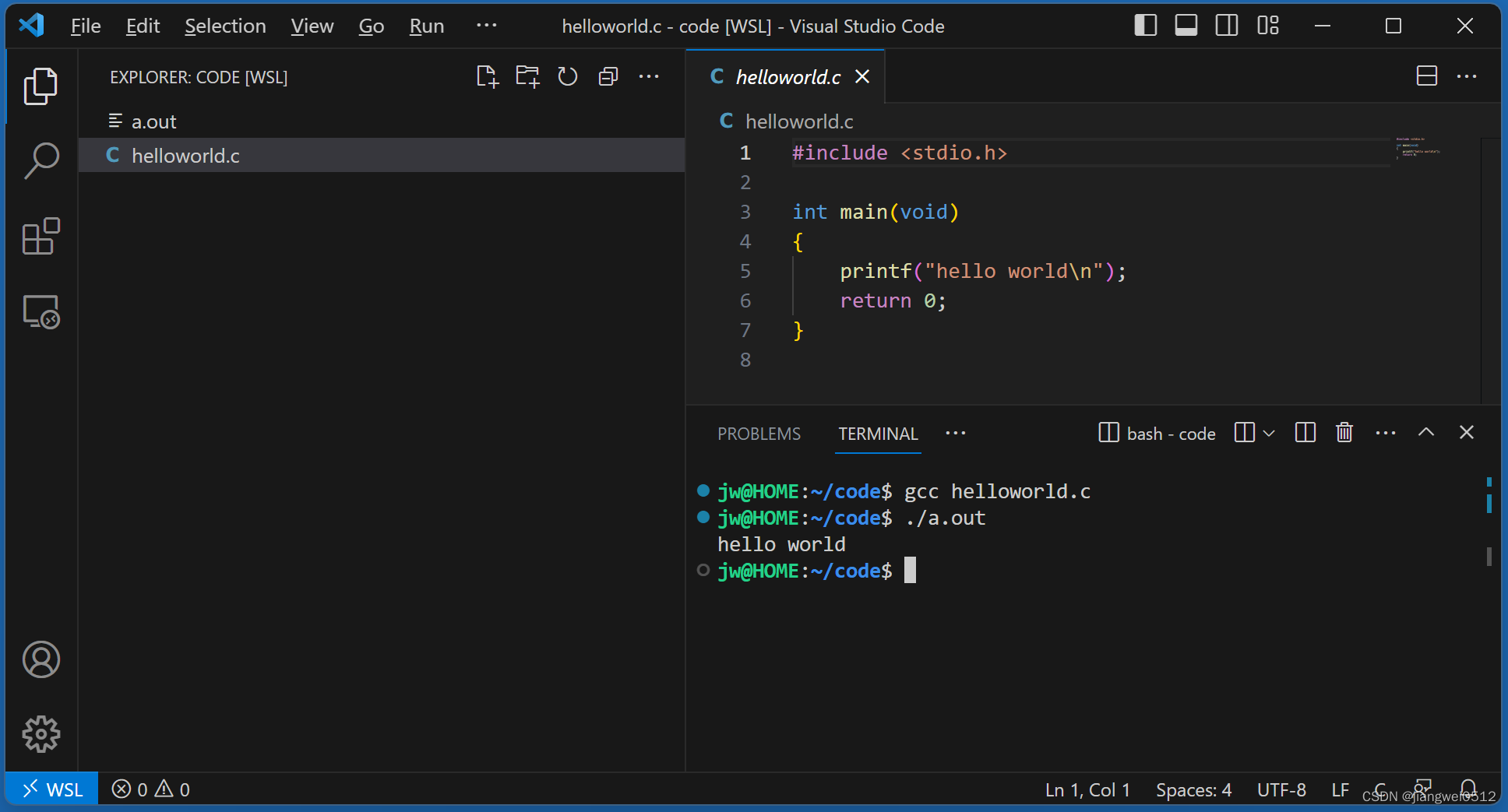Open the Search view
Viewport: 1508px width, 812px height.
pyautogui.click(x=41, y=161)
